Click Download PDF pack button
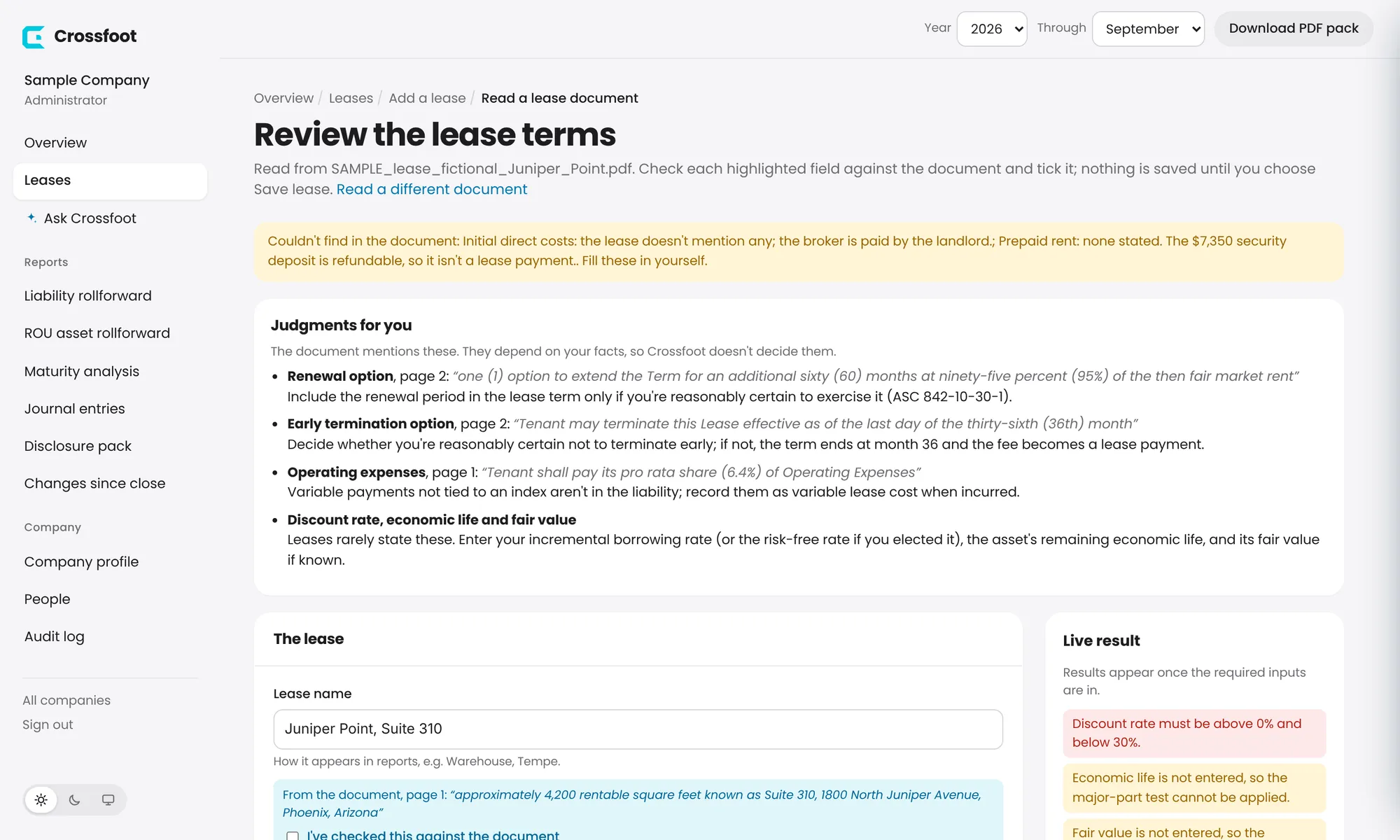 [x=1293, y=29]
